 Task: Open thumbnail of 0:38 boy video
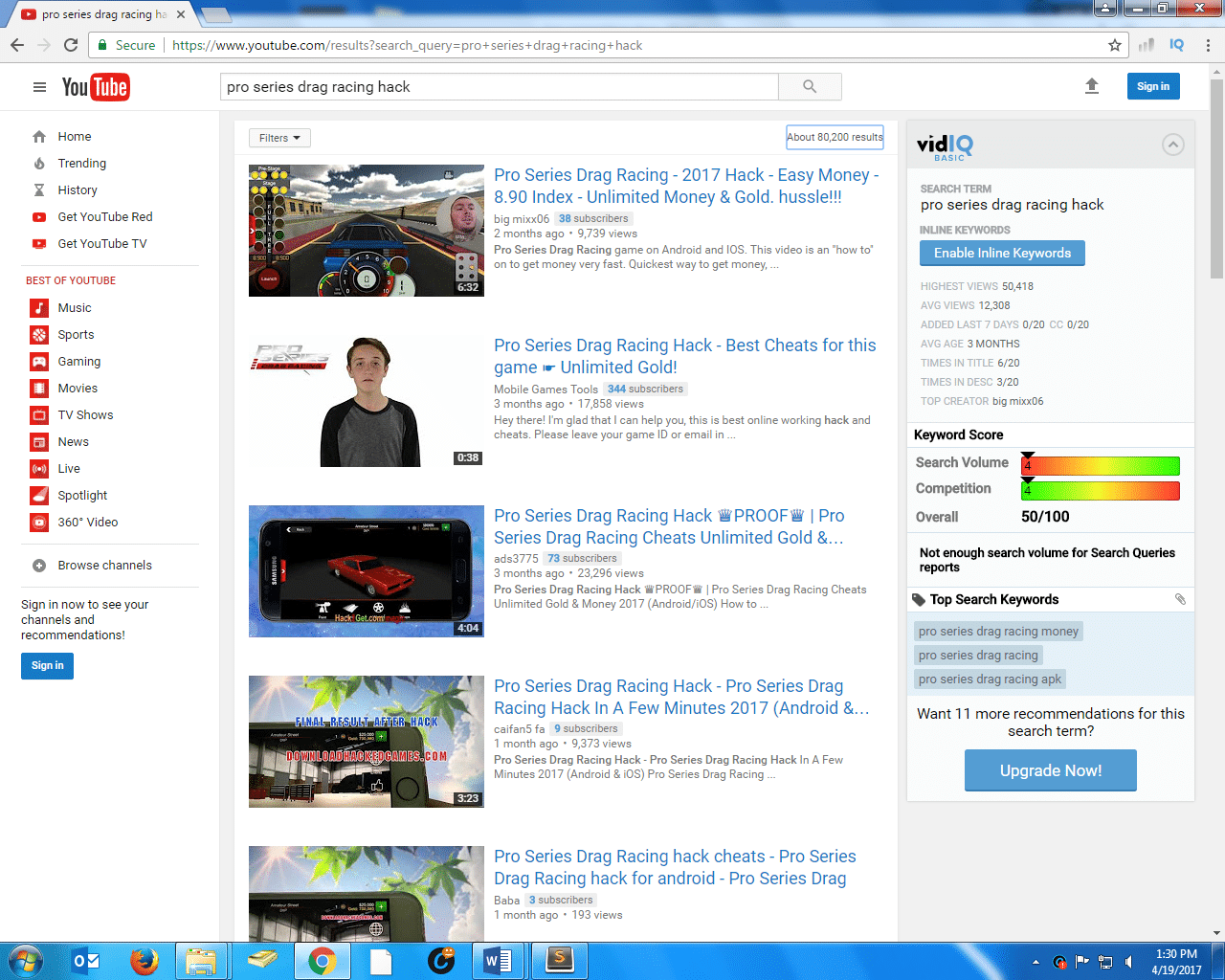point(367,401)
